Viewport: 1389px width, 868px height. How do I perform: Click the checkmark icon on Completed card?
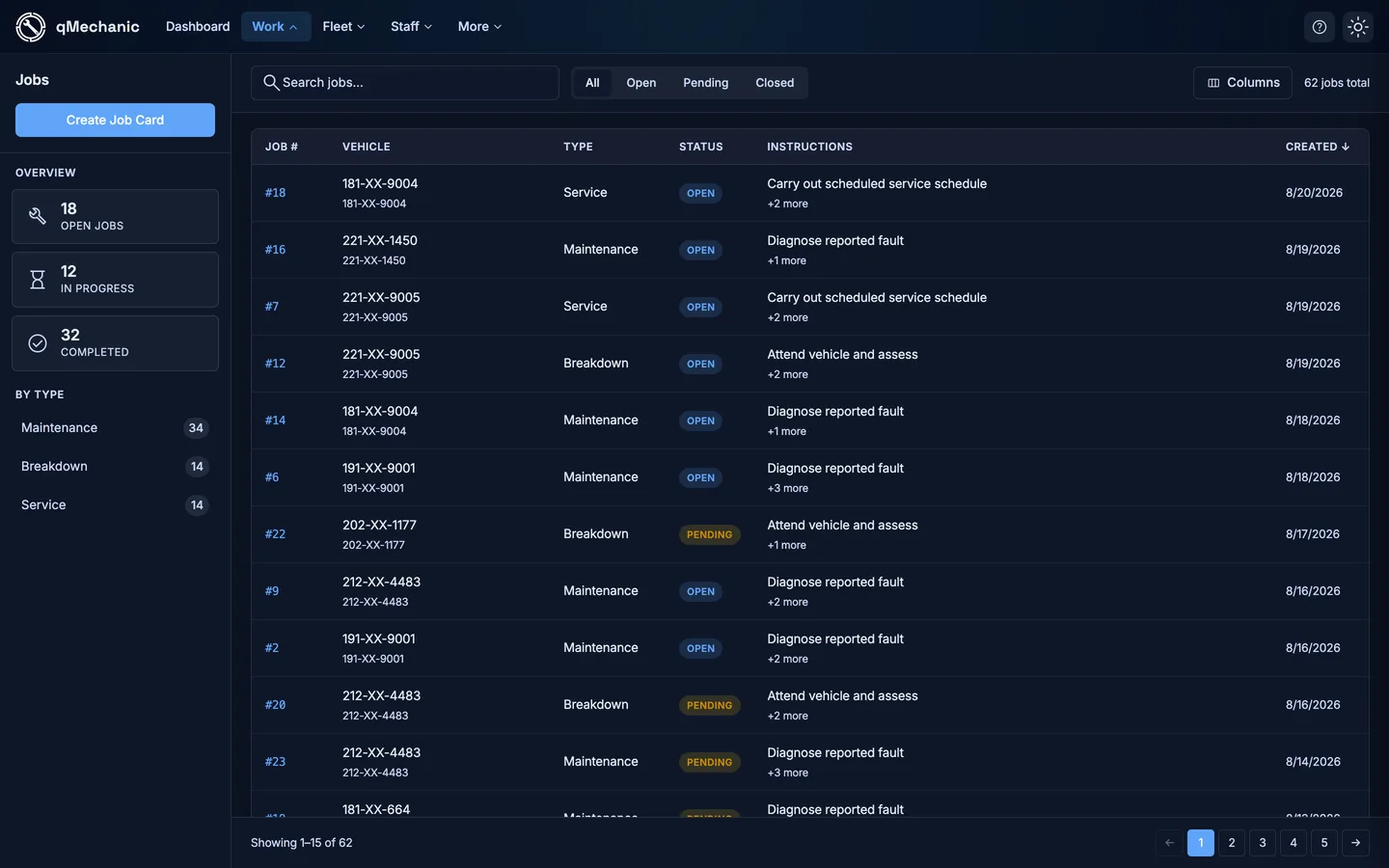[x=38, y=343]
